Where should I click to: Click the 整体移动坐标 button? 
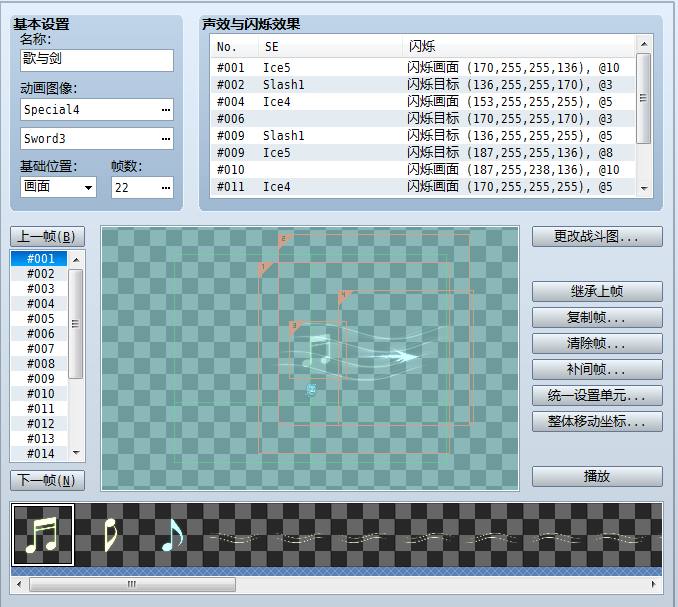point(597,421)
